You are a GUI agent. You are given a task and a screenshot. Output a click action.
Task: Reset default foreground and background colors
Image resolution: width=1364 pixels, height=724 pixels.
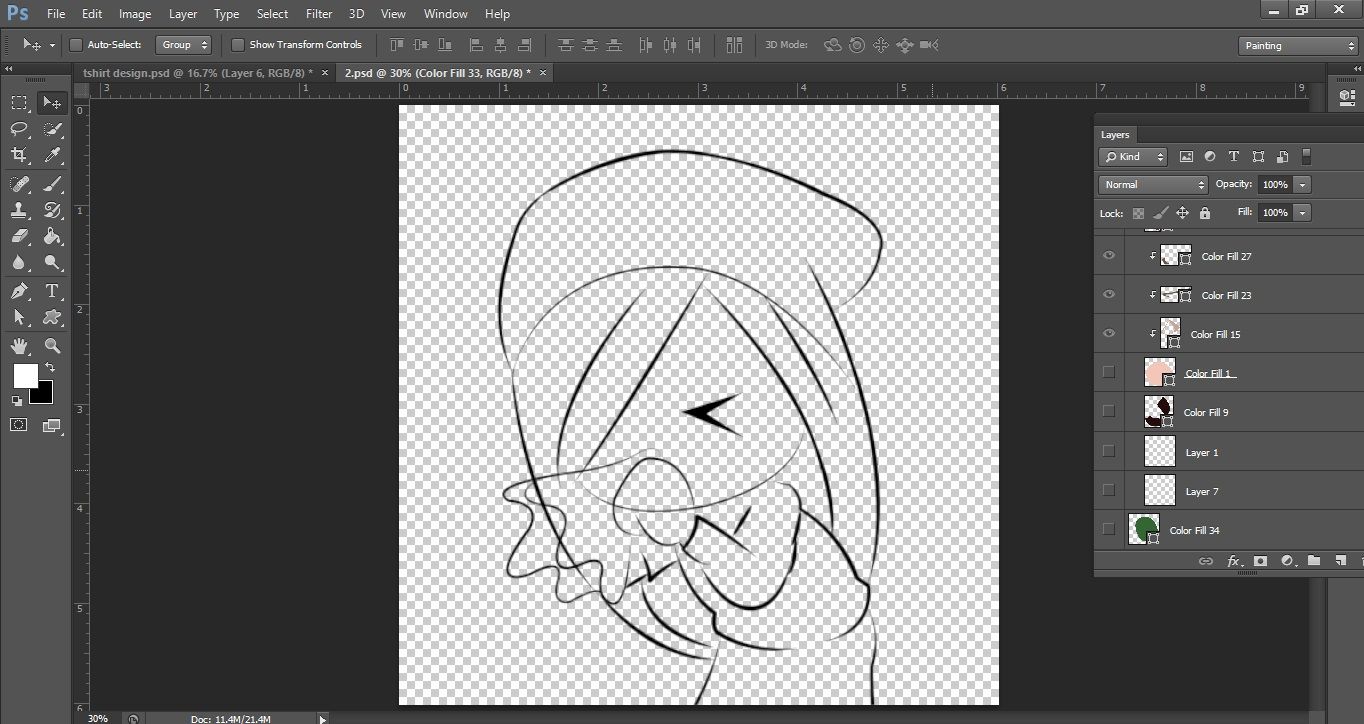coord(17,400)
